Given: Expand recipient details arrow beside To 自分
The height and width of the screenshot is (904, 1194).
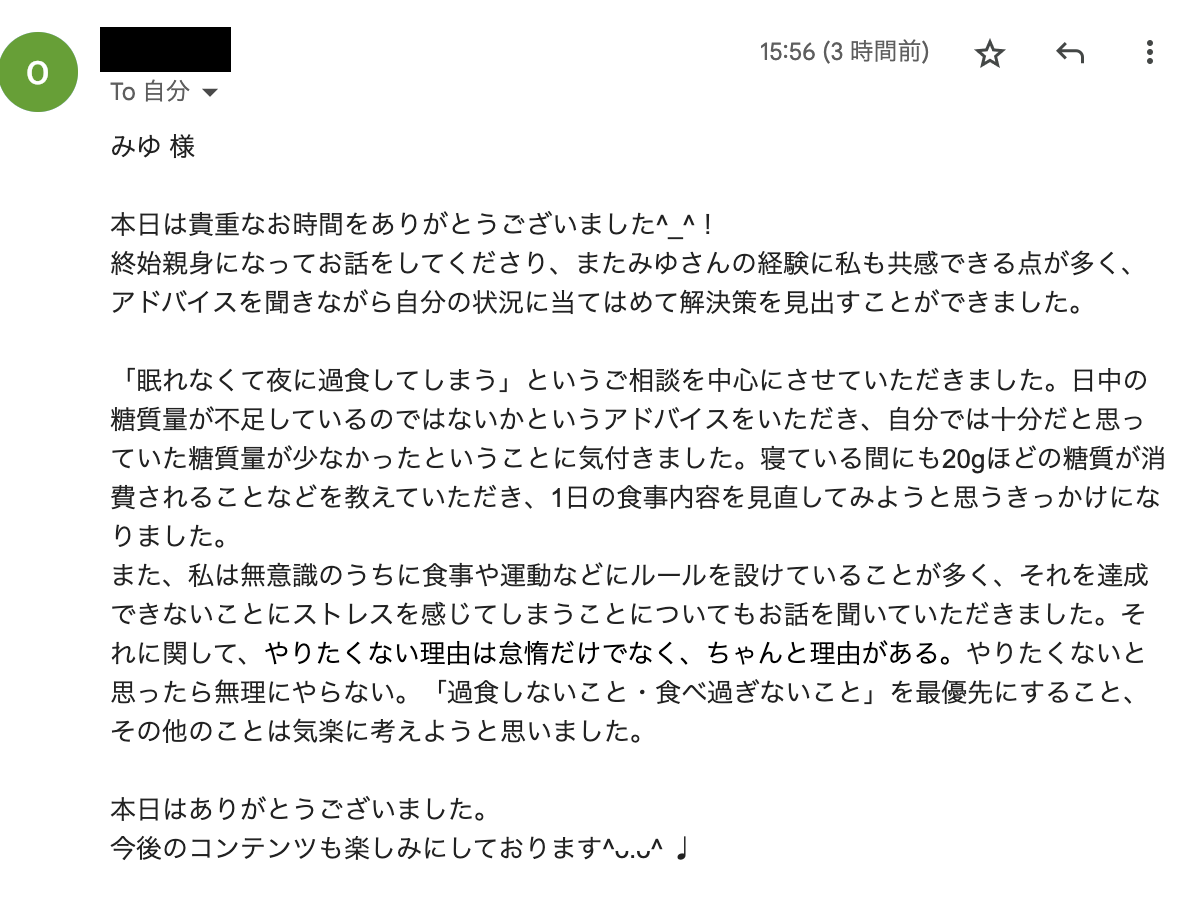Looking at the screenshot, I should pyautogui.click(x=209, y=93).
